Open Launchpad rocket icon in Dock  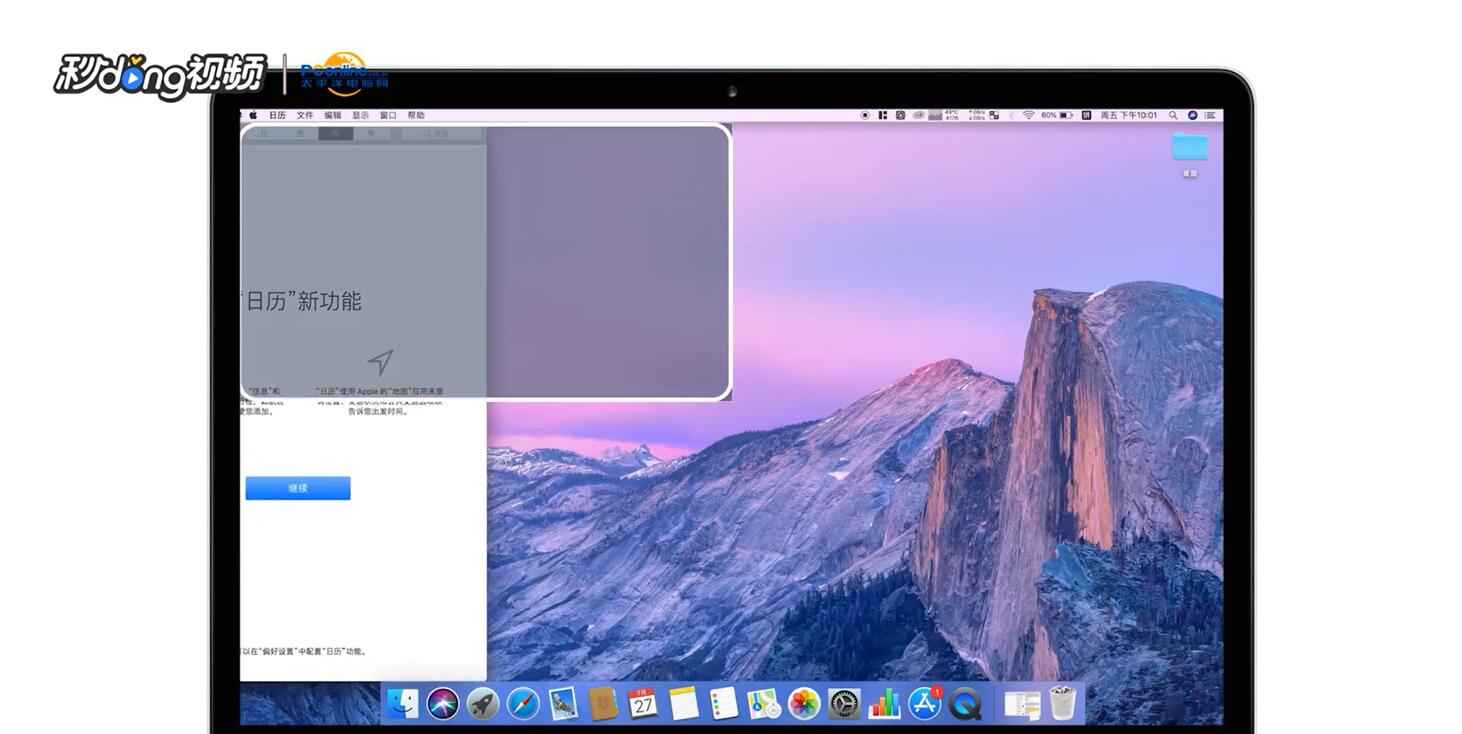[x=483, y=703]
